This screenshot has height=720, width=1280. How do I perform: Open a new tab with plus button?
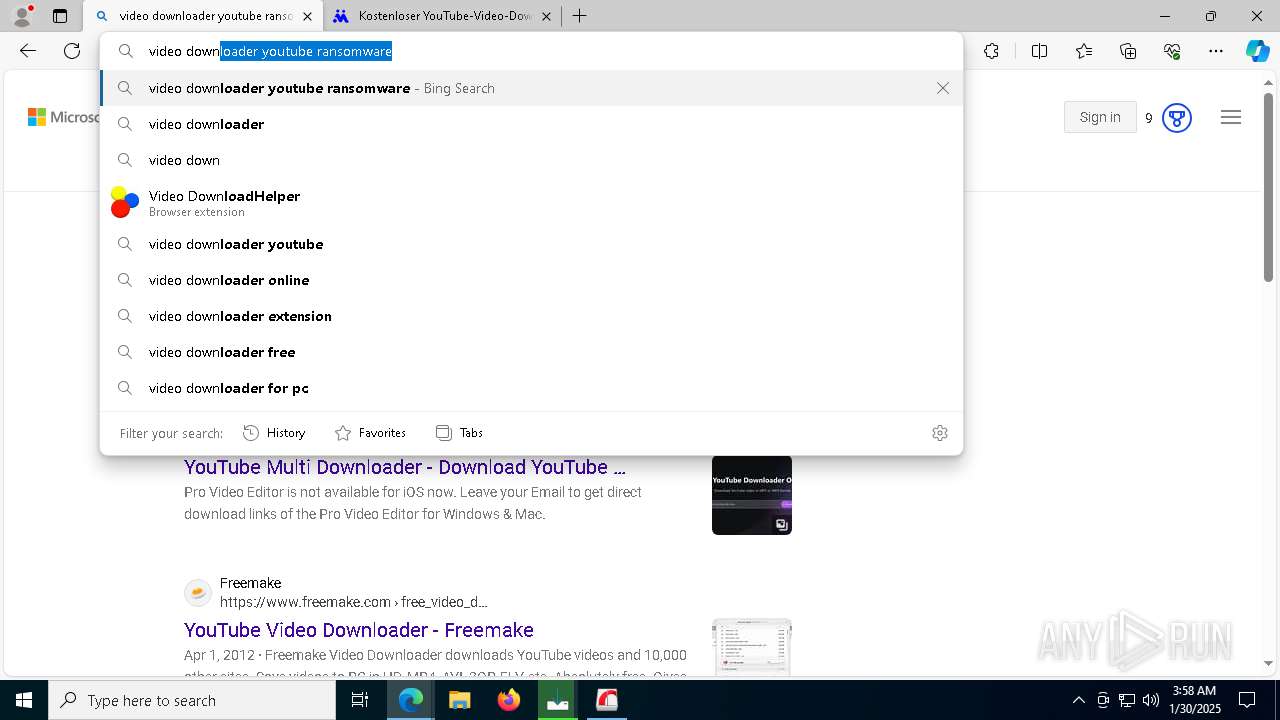(x=579, y=16)
